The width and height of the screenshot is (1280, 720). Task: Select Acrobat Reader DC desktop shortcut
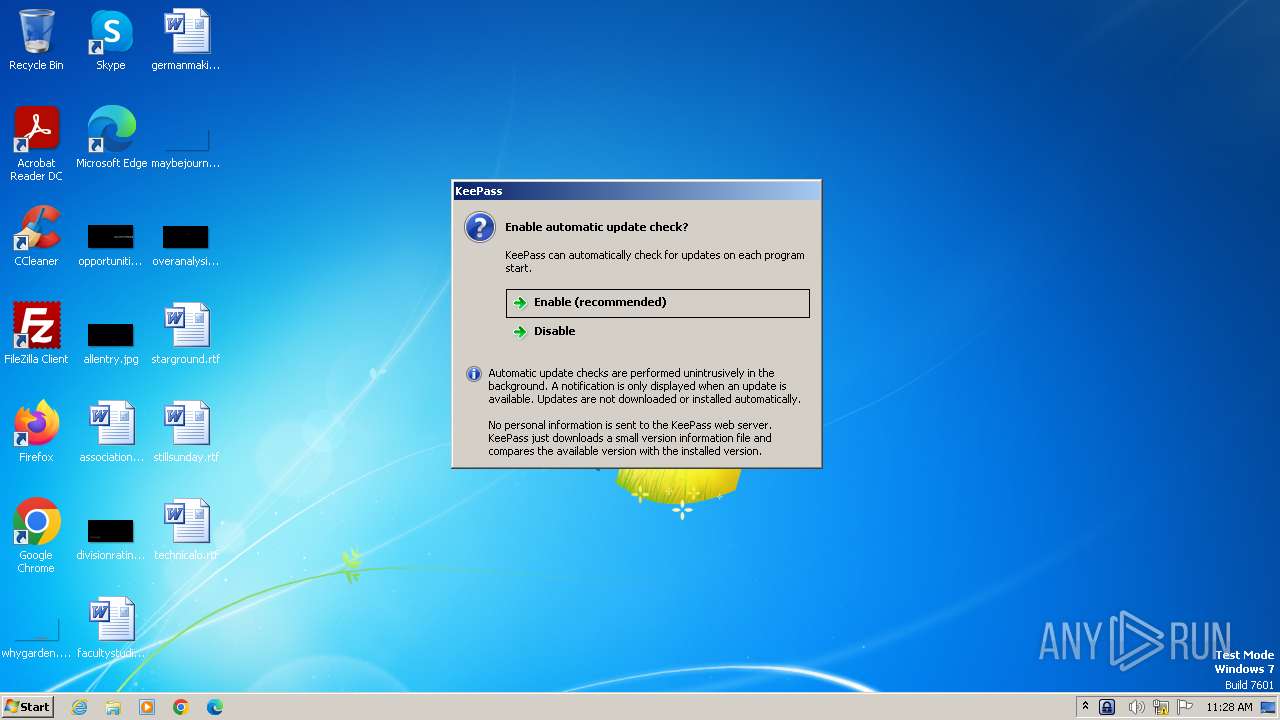(x=36, y=144)
